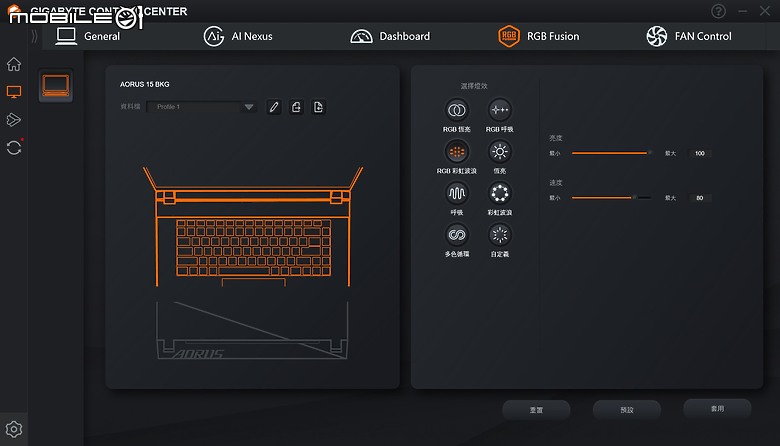Click the pencil icon to rename profile
780x446 pixels.
(x=274, y=107)
